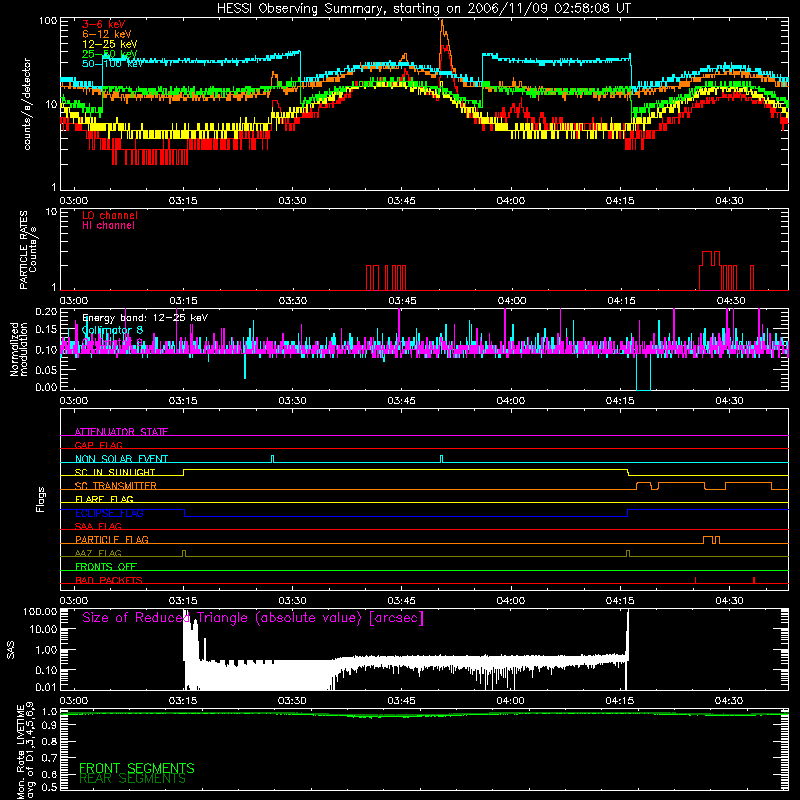Click the first NON SOLAR EVENT pulse near 03:27
800x800 pixels.
(272, 459)
